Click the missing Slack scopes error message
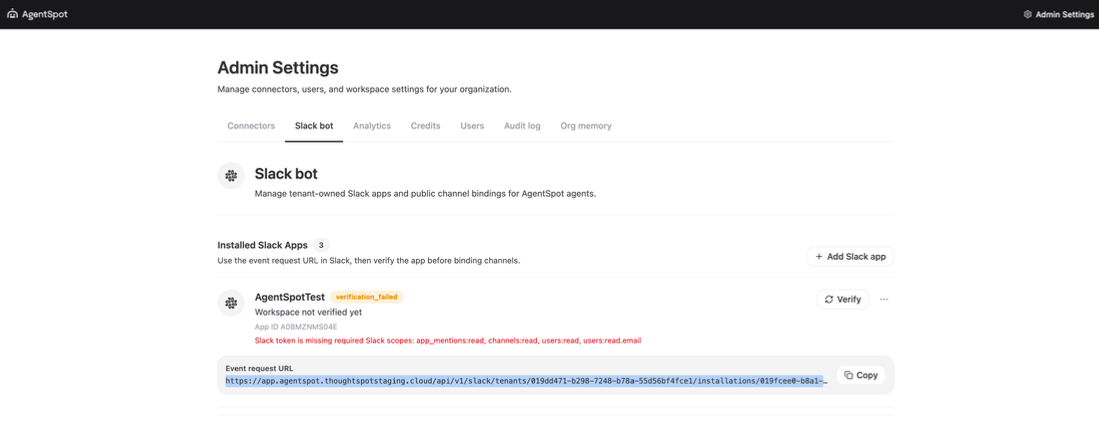Screen dimensions: 1099x426 [x=448, y=341]
